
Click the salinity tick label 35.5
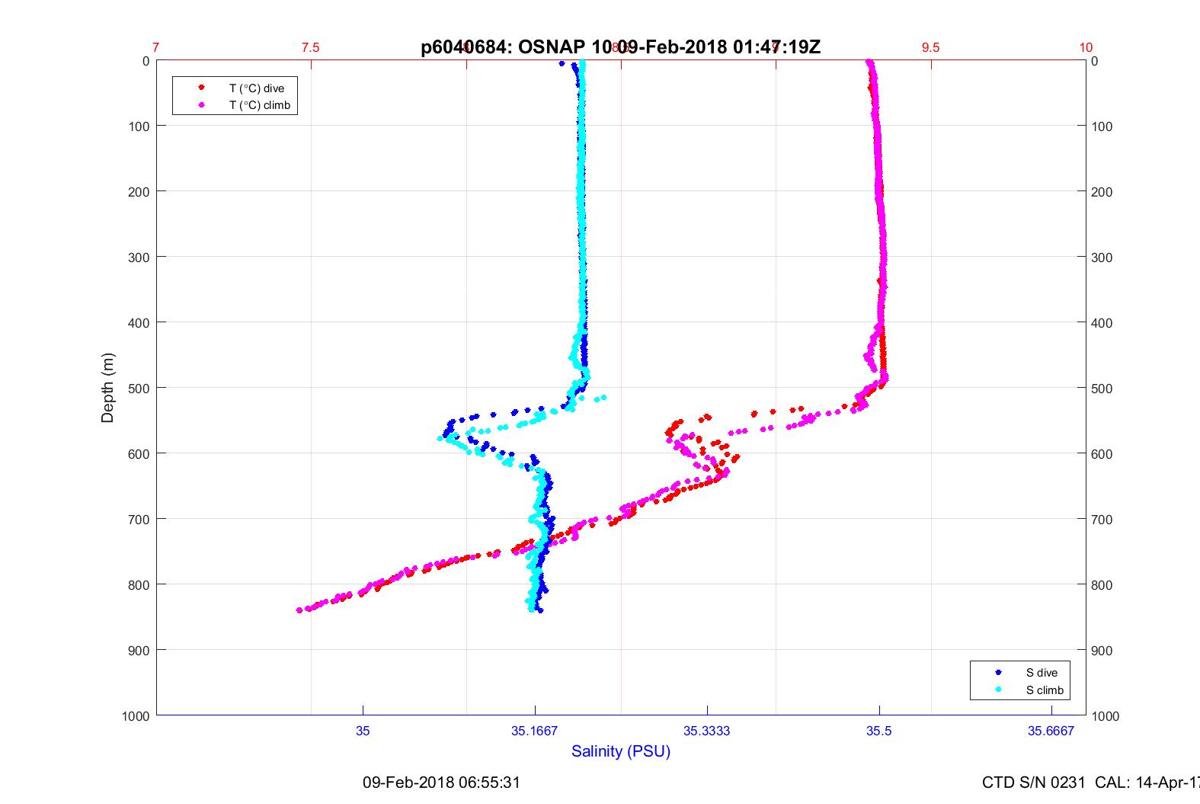879,731
